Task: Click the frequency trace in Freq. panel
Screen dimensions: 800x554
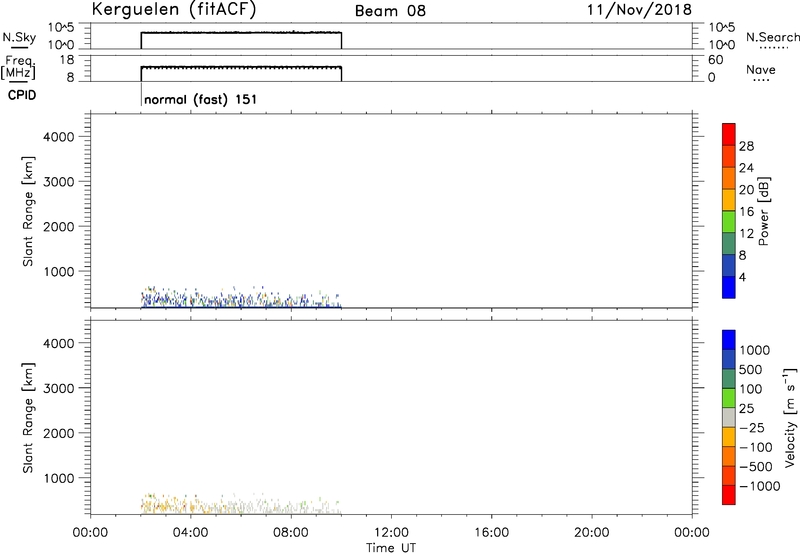Action: coord(241,67)
